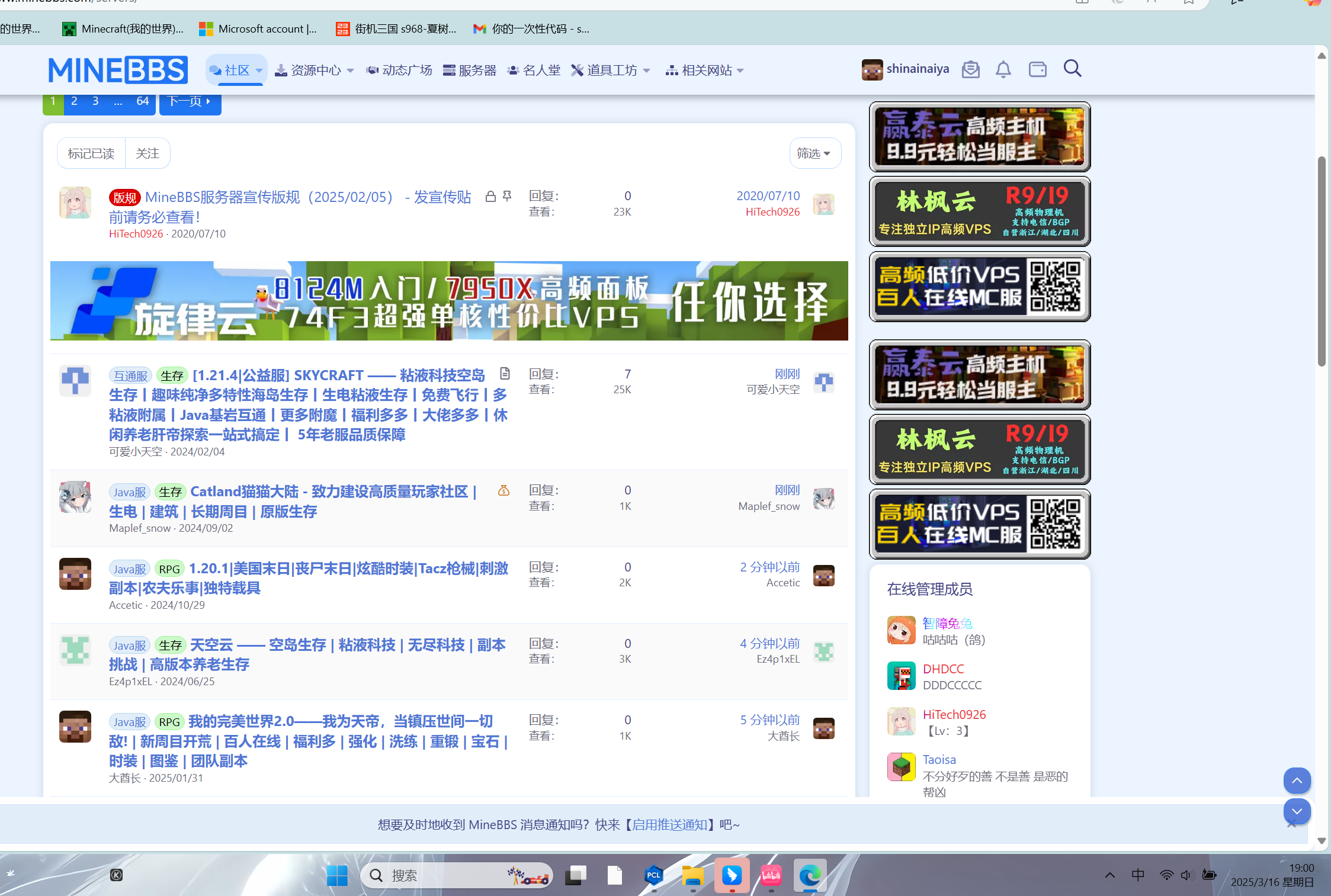Screen dimensions: 1331x896
Task: Click 大酋长 avatar beside 我的完美世界2.0 thread
Action: click(75, 727)
